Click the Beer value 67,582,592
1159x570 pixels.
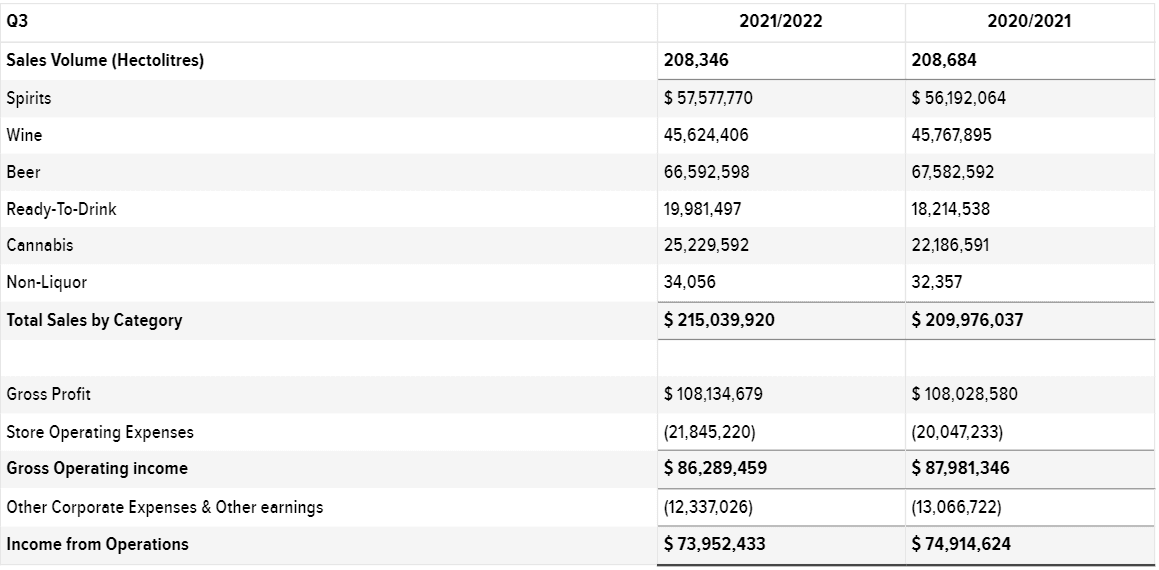pos(953,172)
